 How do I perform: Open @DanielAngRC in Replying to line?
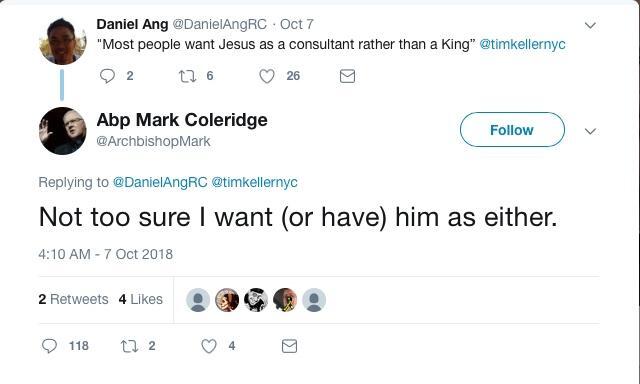pyautogui.click(x=160, y=182)
